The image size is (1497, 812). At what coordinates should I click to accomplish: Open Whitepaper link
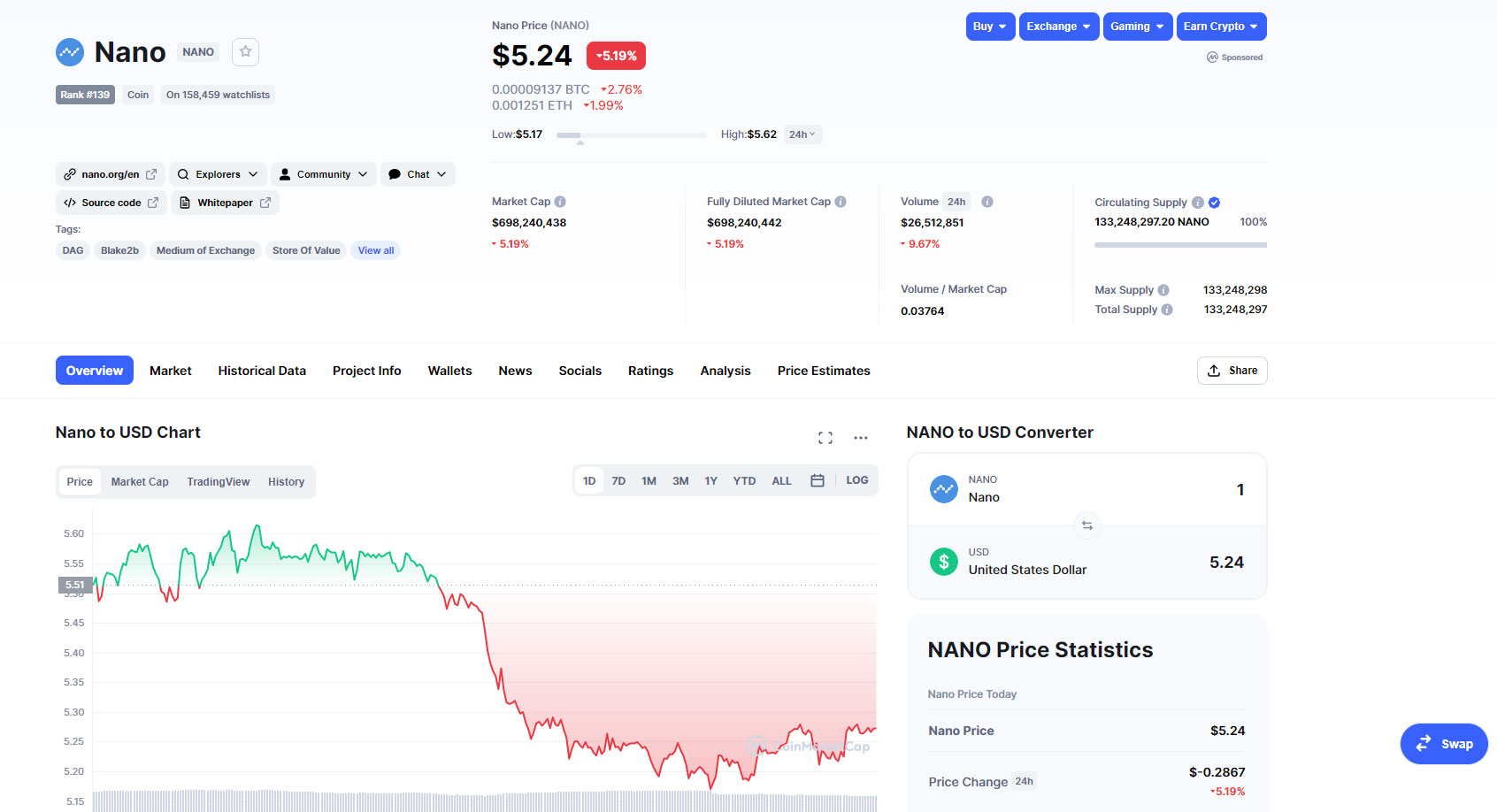(x=225, y=203)
